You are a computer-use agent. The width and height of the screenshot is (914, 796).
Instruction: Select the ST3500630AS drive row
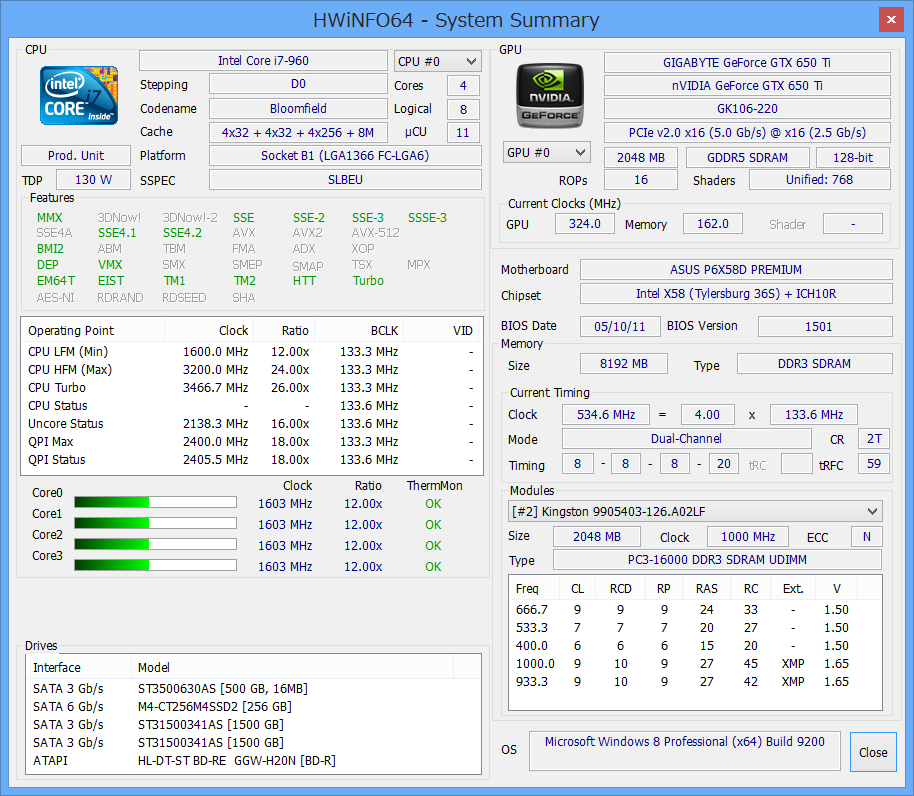(254, 689)
